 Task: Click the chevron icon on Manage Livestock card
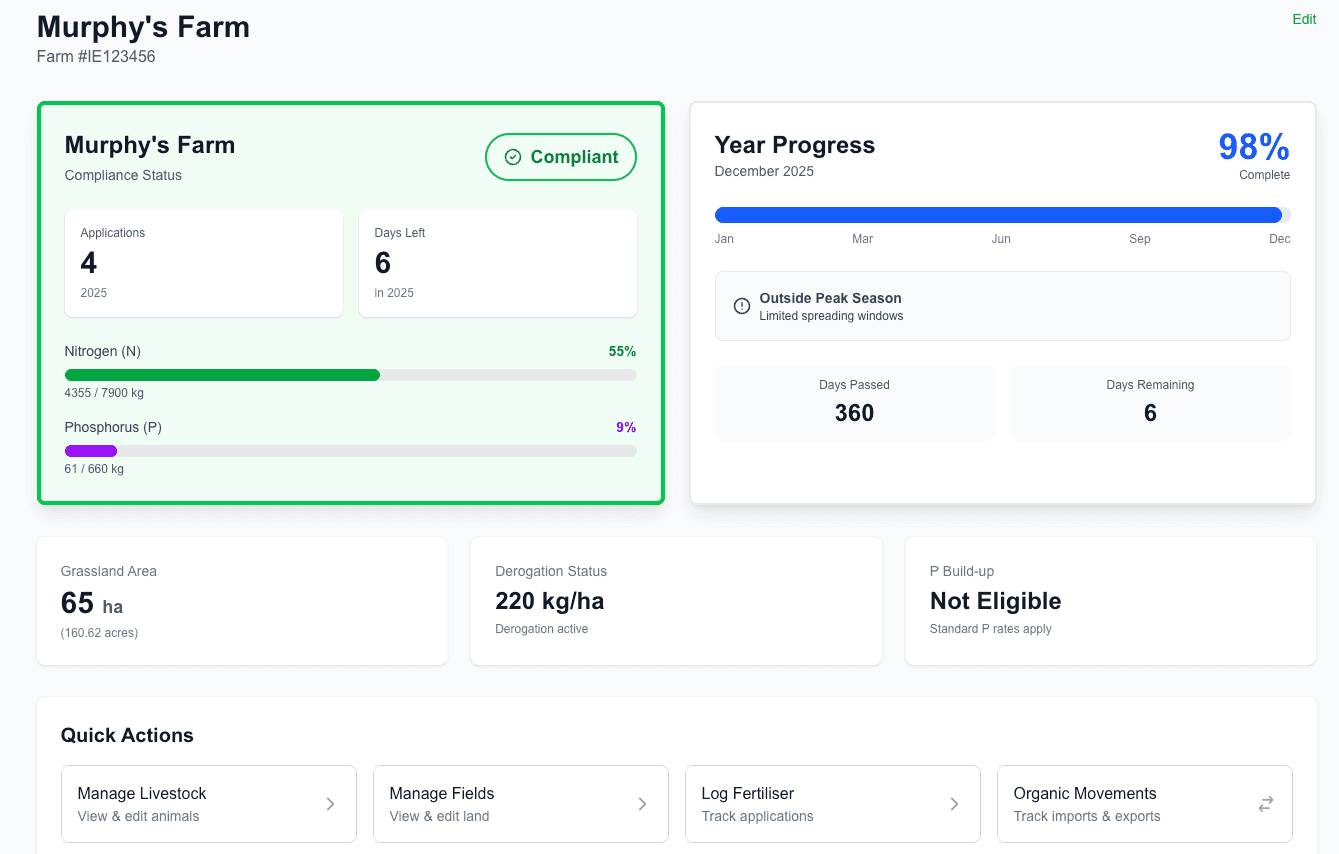330,803
